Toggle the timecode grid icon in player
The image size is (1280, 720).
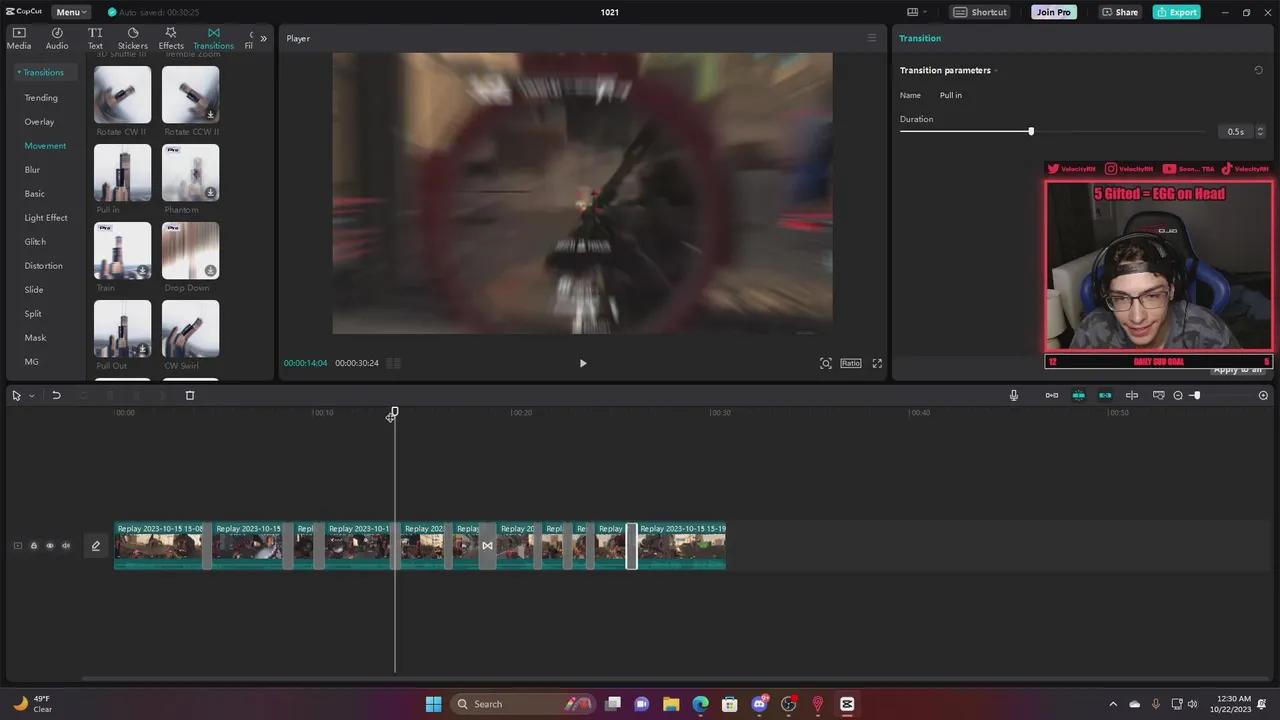click(x=394, y=363)
